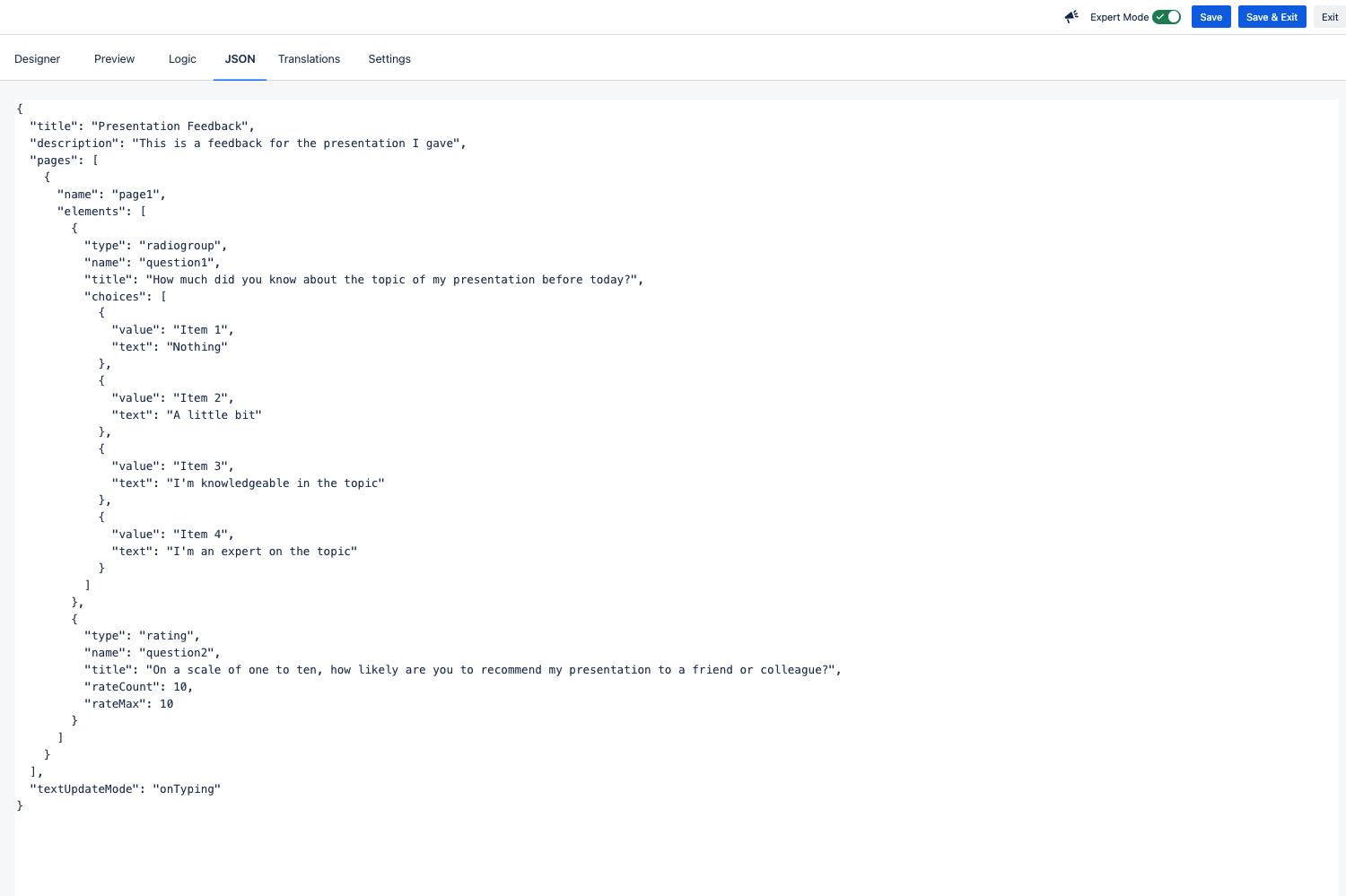Place cursor on "Nothing" choice text

click(x=197, y=347)
